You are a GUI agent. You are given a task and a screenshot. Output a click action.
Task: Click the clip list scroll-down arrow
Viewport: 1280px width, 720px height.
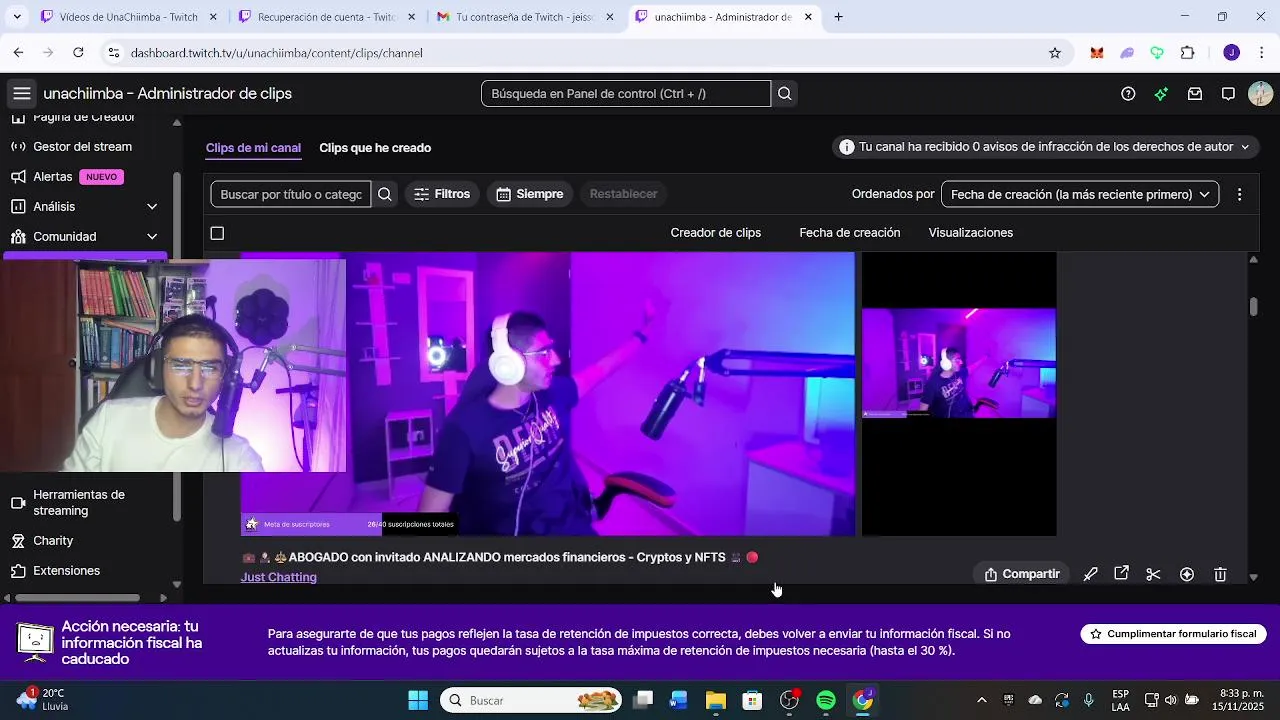click(1253, 577)
